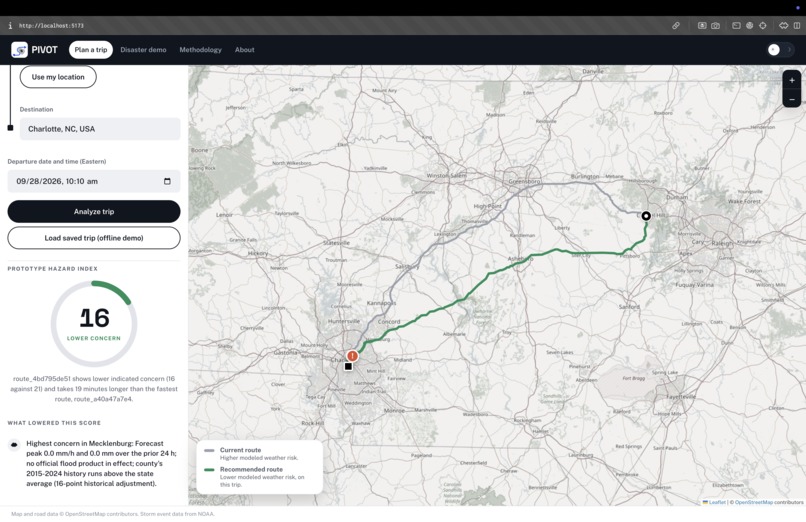Click the camera screenshot icon in browser bar

pos(716,25)
